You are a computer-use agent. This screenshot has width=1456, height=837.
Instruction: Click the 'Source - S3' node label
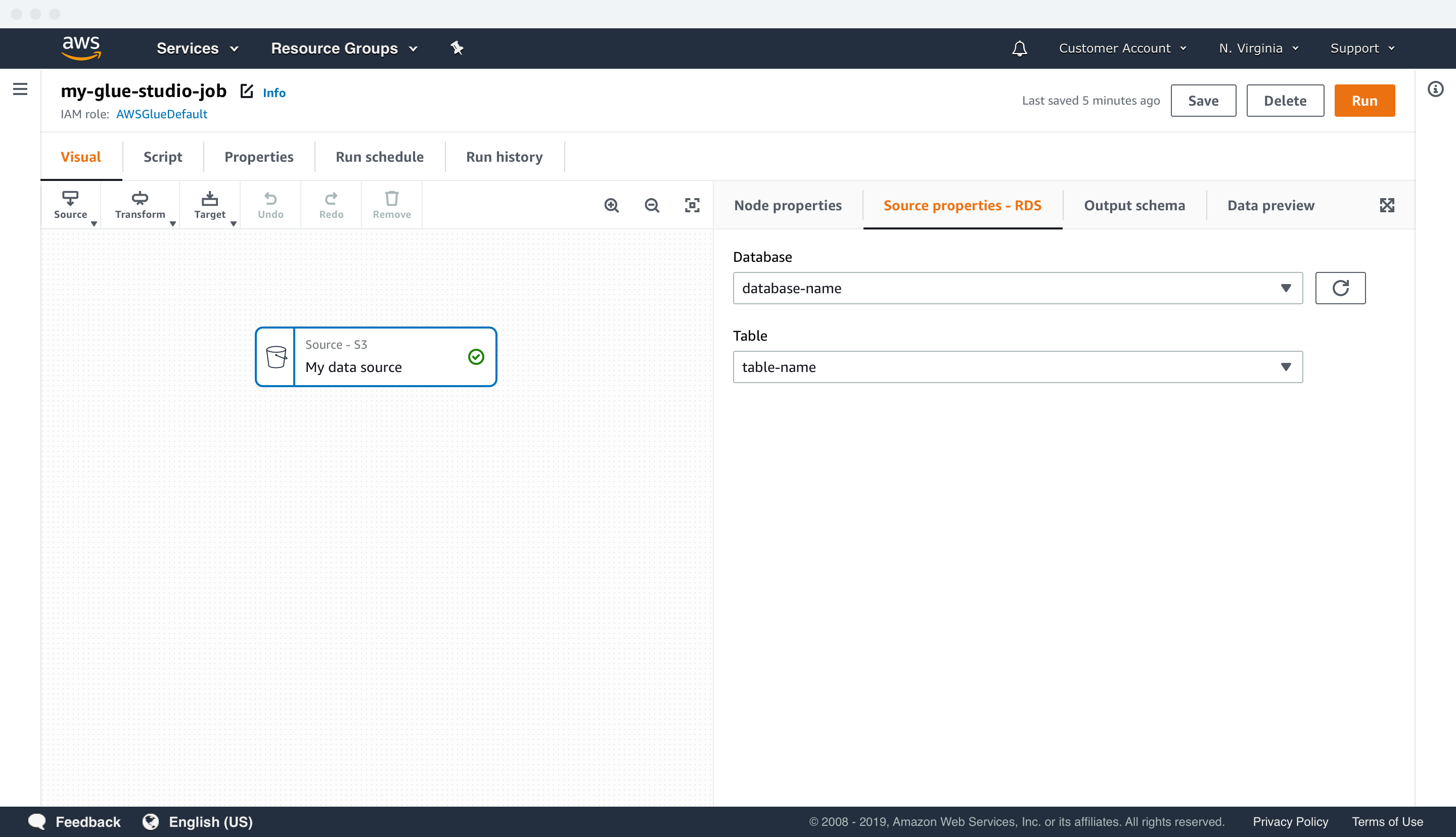336,344
